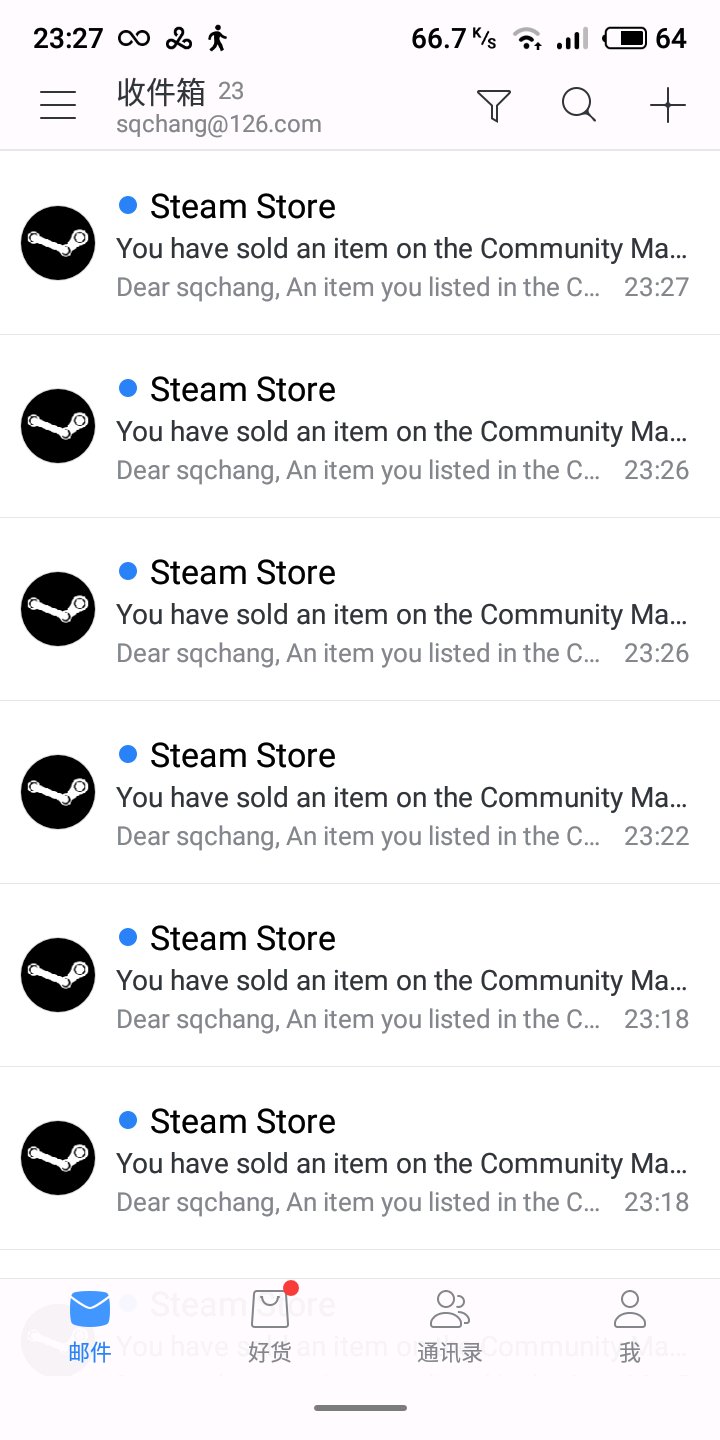
Task: Select the 邮件 mail tab
Action: point(90,1326)
